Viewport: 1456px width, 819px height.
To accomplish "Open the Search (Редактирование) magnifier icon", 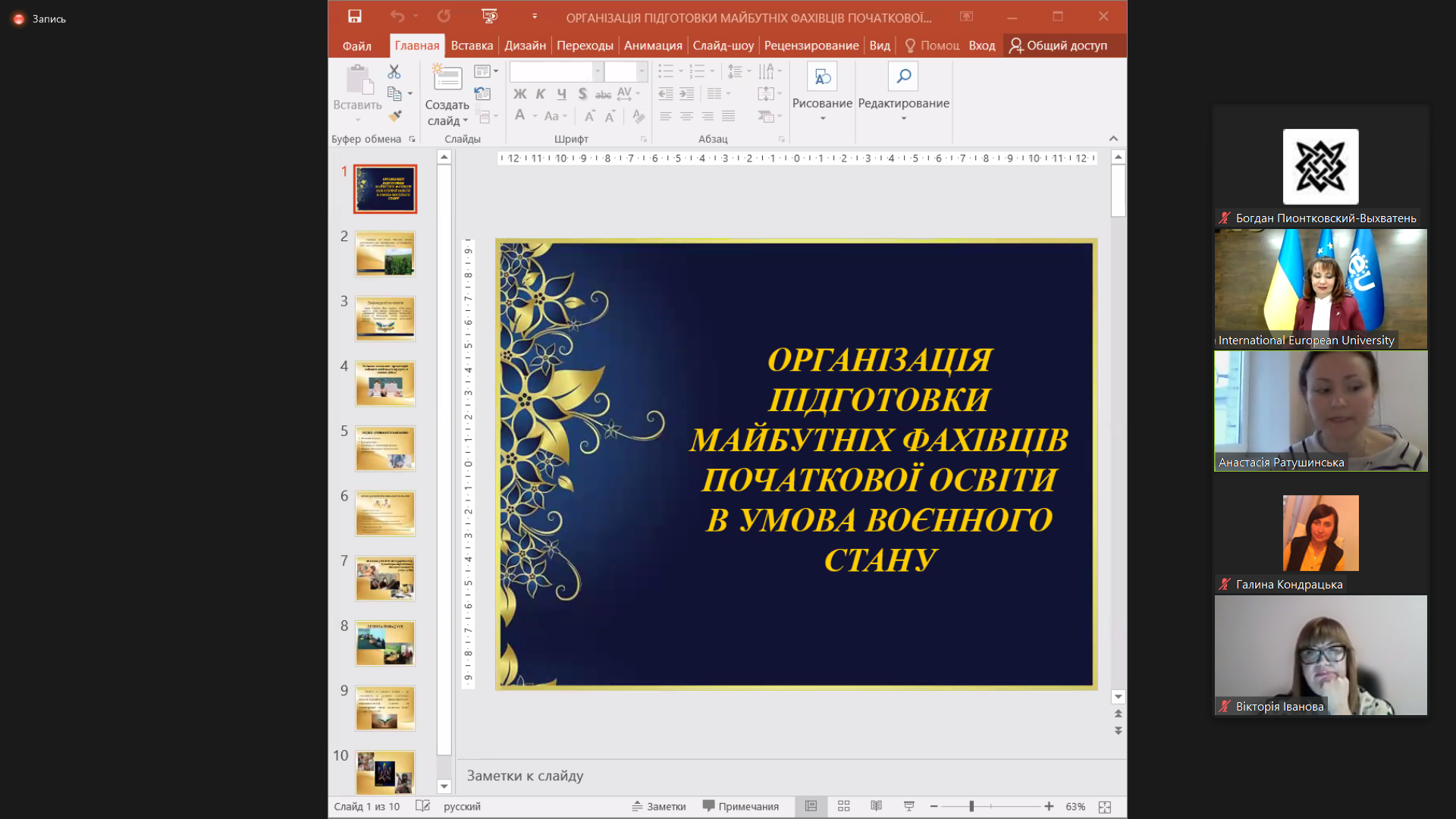I will pos(902,77).
